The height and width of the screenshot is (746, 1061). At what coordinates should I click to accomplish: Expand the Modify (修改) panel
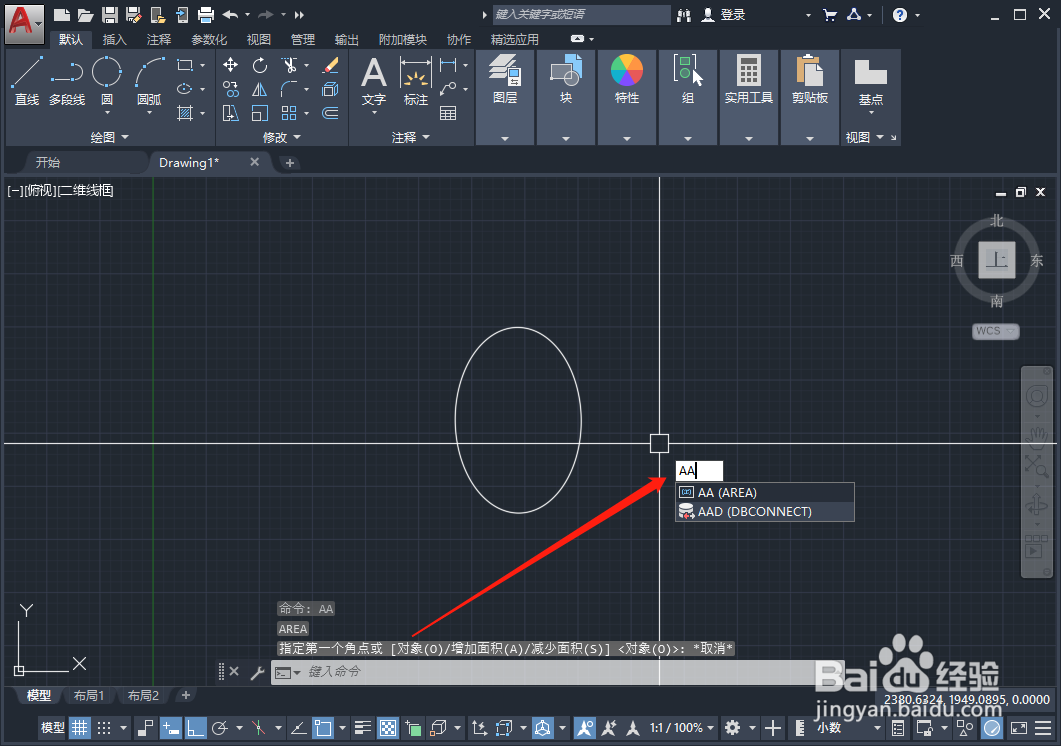[281, 137]
